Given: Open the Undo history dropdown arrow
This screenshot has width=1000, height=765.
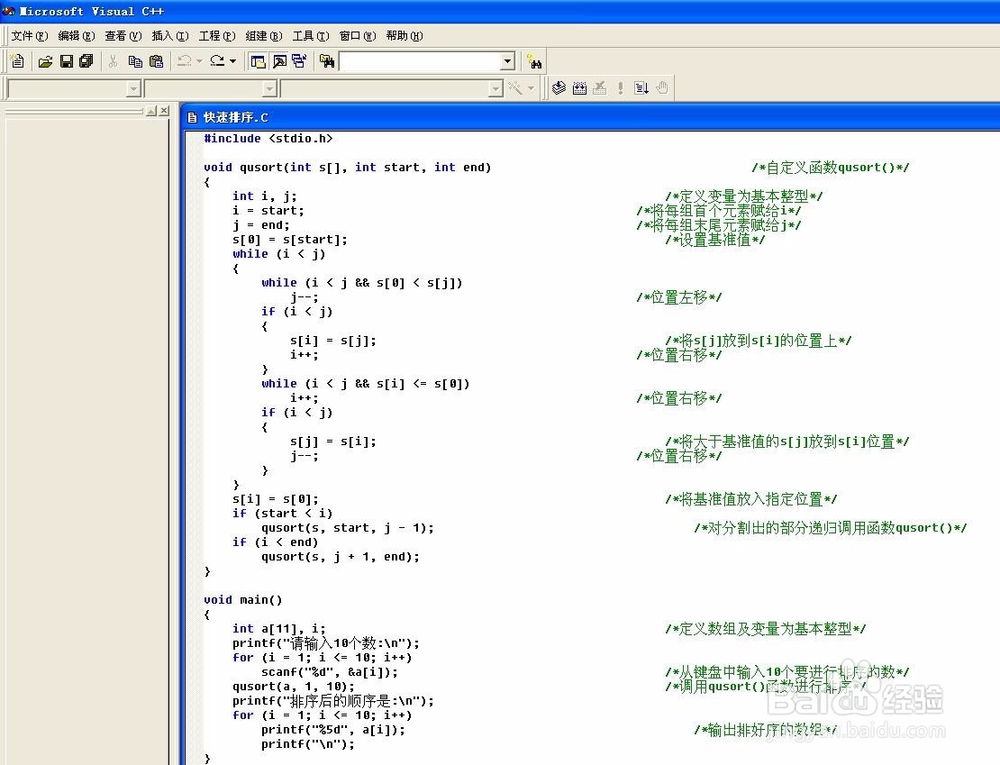Looking at the screenshot, I should click(x=200, y=62).
